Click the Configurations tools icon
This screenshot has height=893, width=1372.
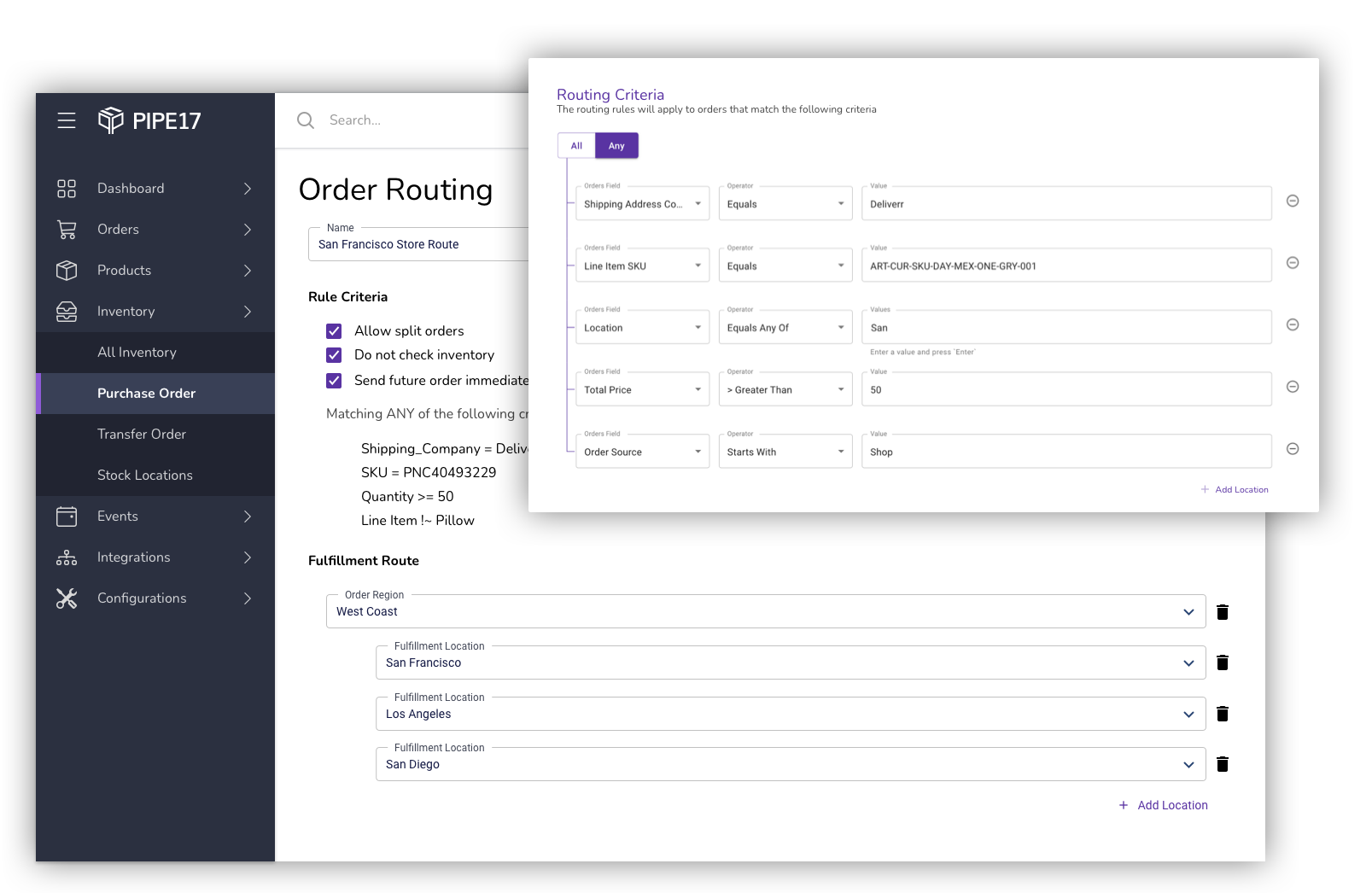pyautogui.click(x=67, y=598)
